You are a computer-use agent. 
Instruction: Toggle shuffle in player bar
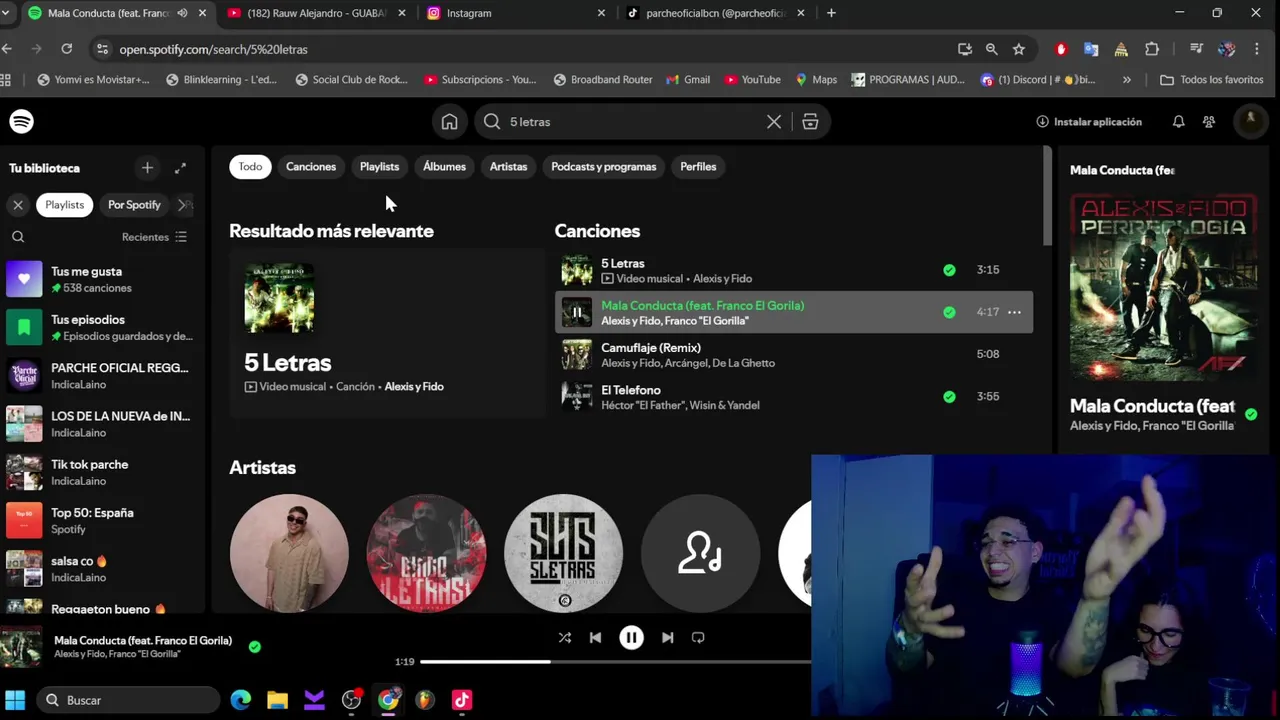tap(565, 638)
